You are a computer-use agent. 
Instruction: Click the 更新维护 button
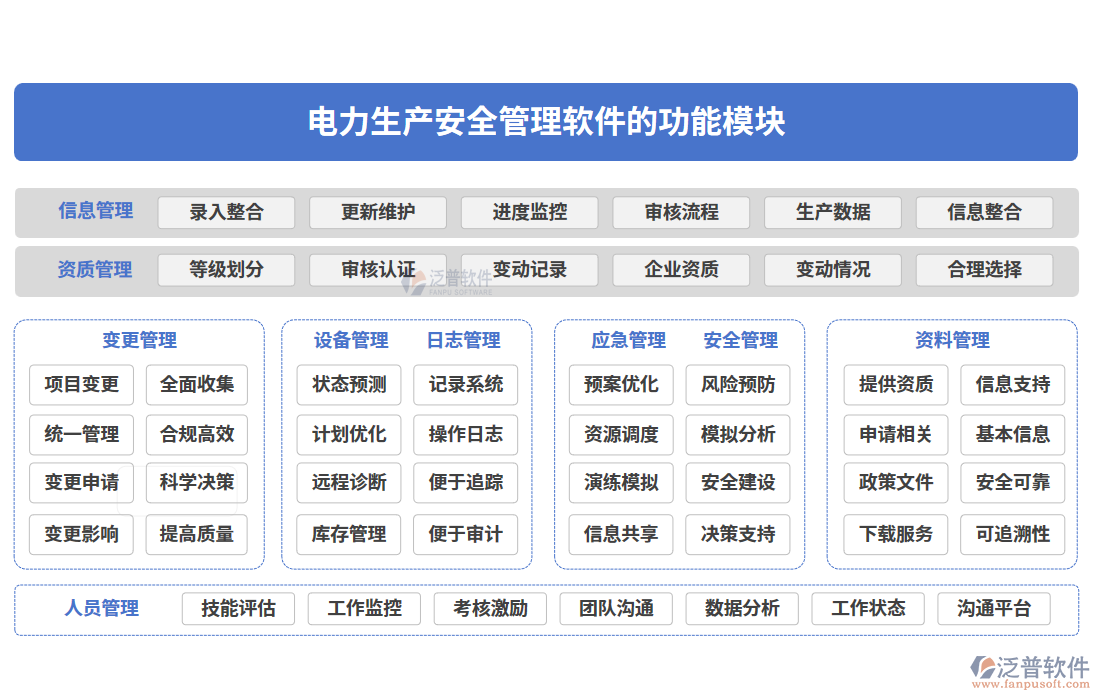point(378,212)
